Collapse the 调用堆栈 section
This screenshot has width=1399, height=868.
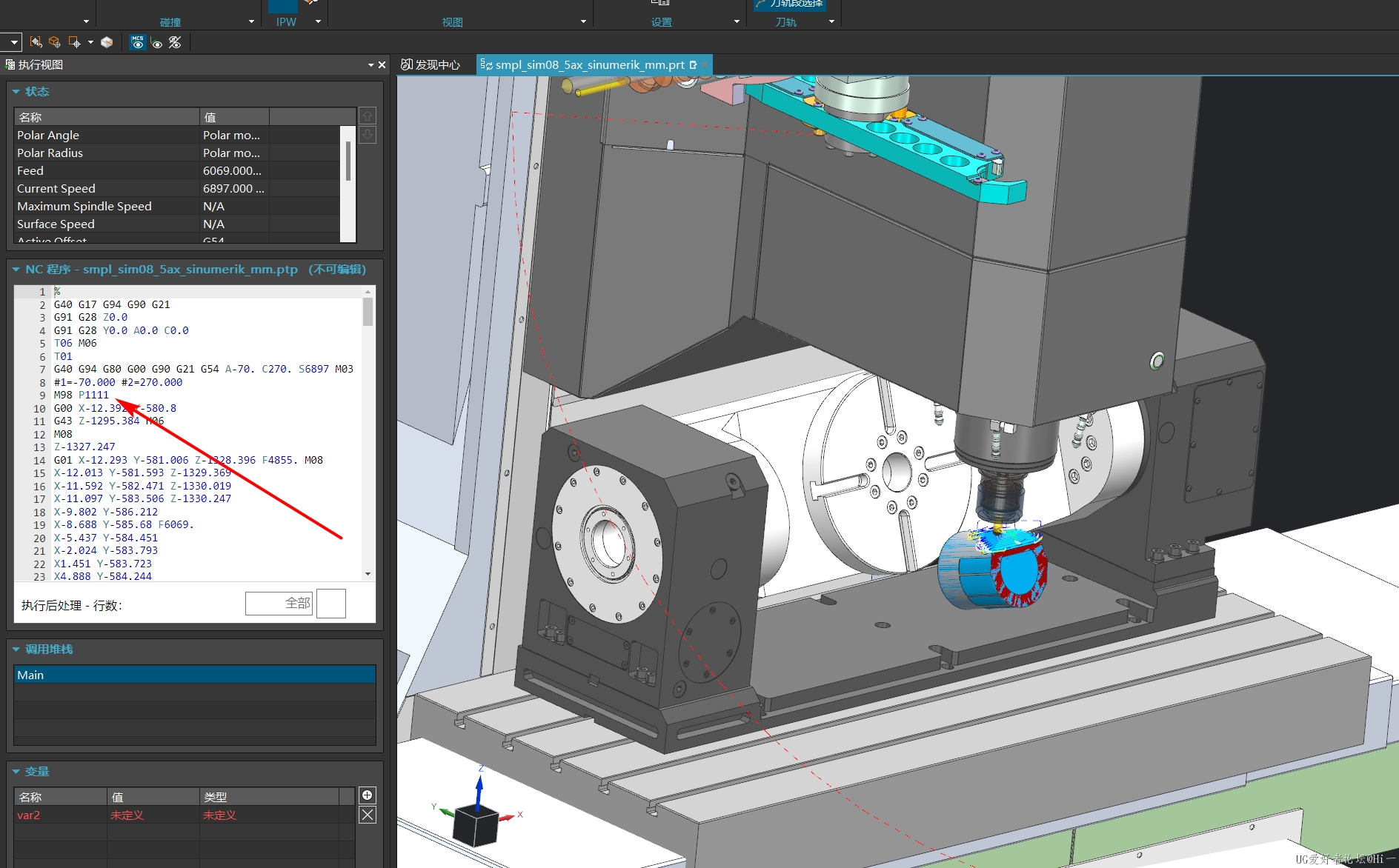(x=16, y=650)
